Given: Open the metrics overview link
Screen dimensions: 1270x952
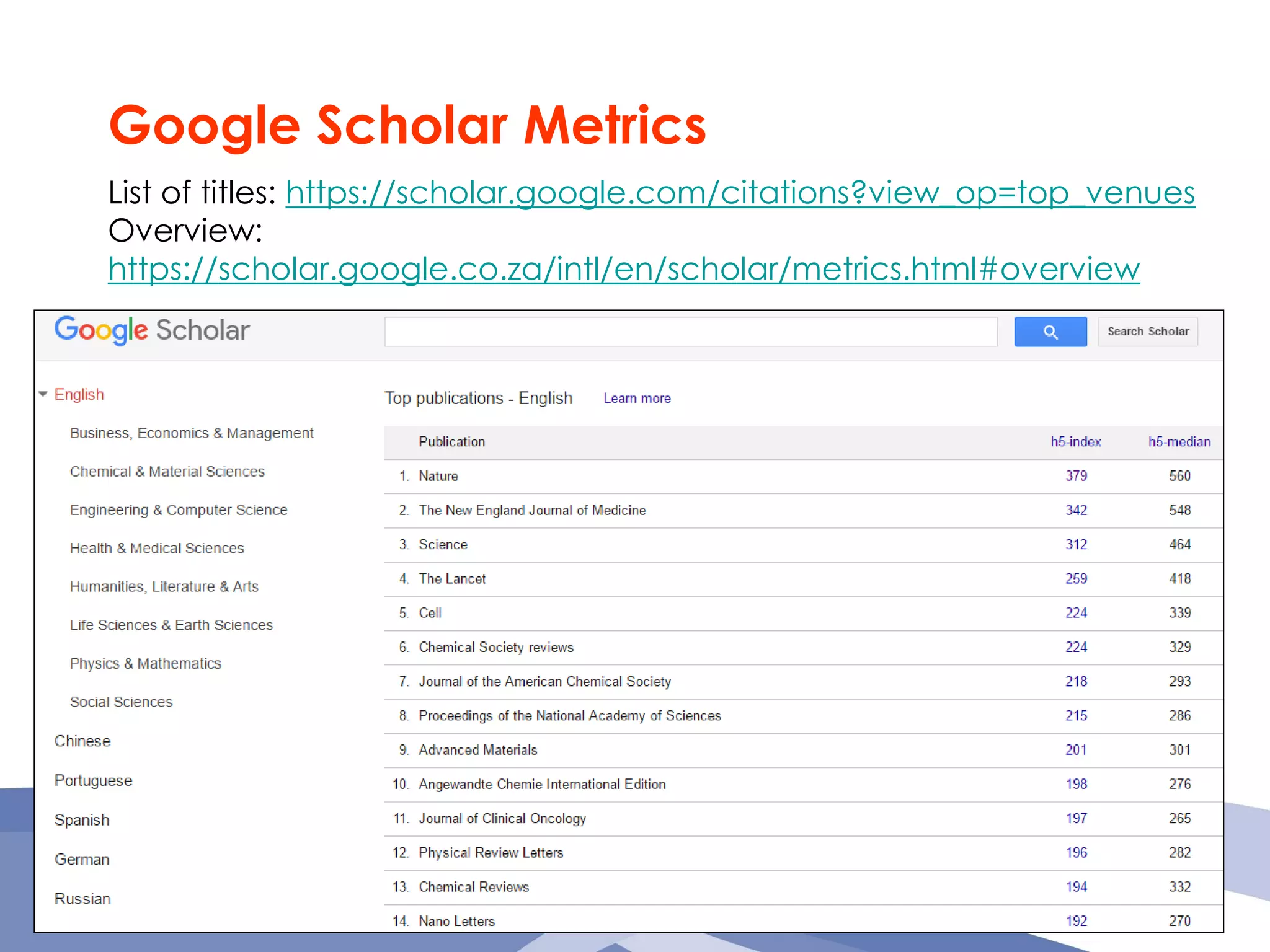Looking at the screenshot, I should (624, 268).
